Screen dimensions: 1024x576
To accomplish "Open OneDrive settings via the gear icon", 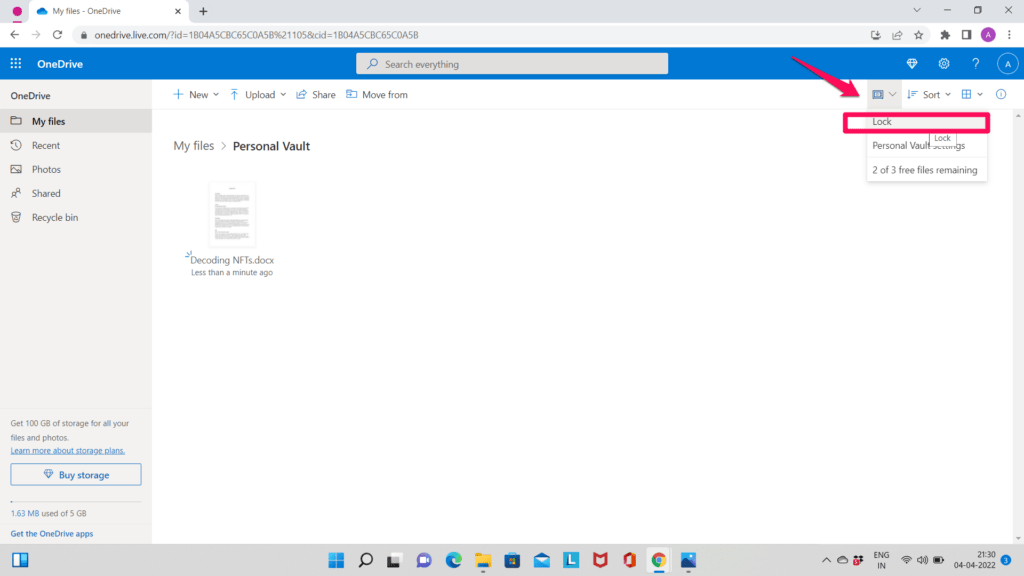I will tap(943, 63).
